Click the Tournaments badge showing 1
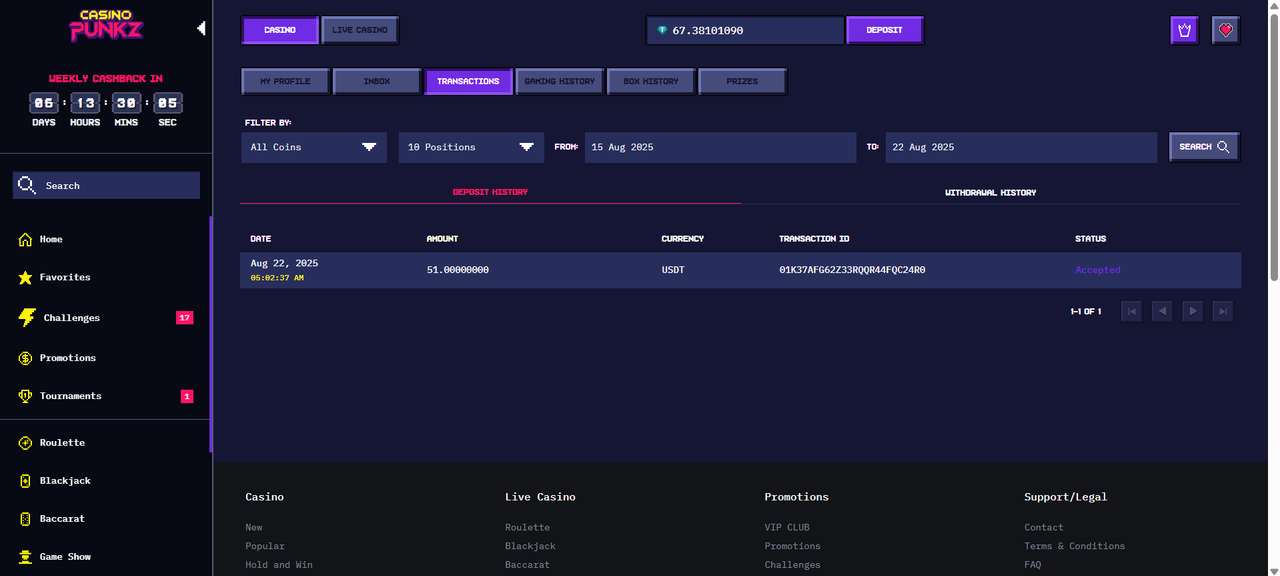This screenshot has height=576, width=1280. coord(187,396)
